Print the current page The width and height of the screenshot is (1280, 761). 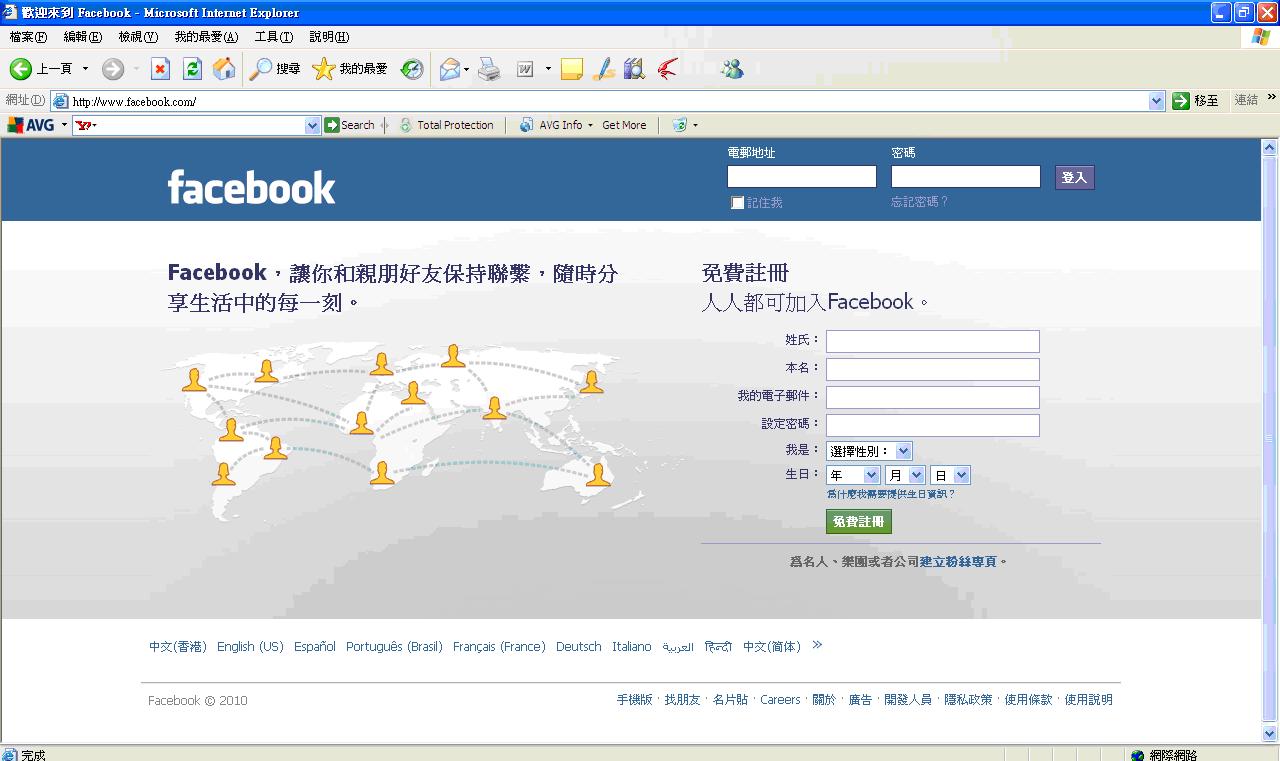[x=488, y=68]
